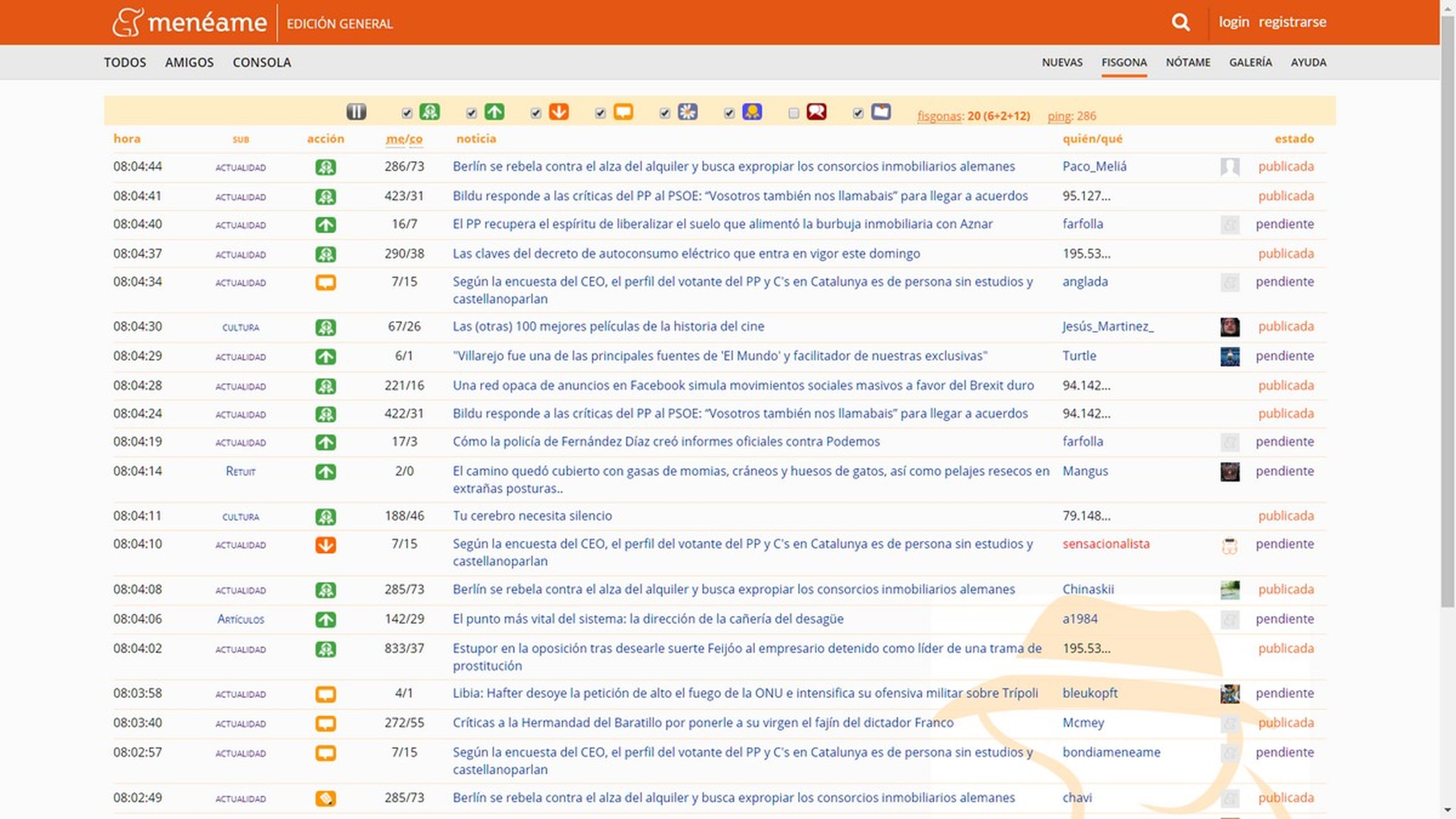Click the edit icon in 08:02:49 row
Screen dimensions: 1456x819
click(326, 798)
